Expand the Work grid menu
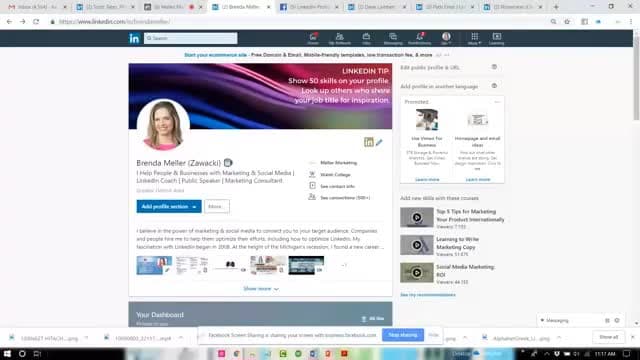The image size is (640, 360). pyautogui.click(x=474, y=38)
